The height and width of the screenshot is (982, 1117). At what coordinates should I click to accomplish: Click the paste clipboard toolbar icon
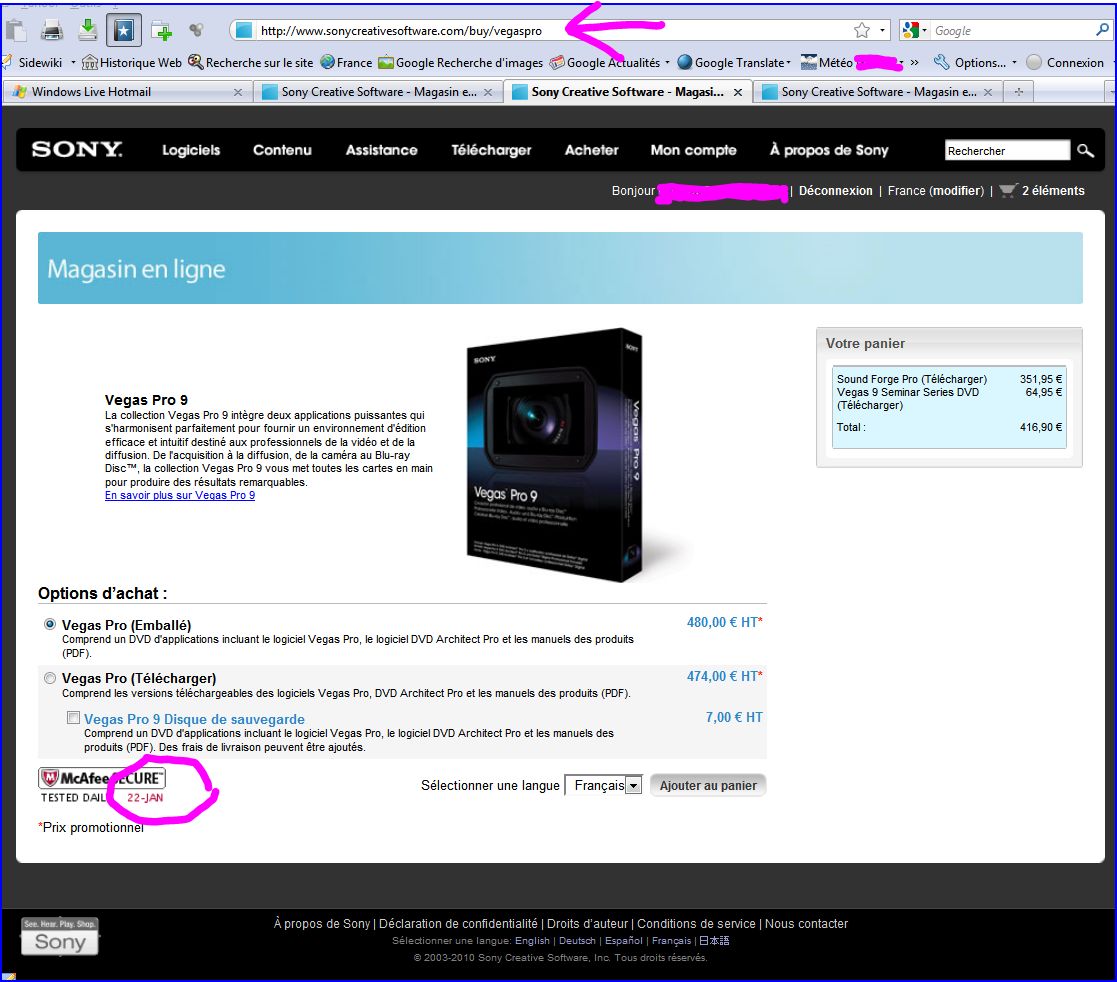coord(16,30)
